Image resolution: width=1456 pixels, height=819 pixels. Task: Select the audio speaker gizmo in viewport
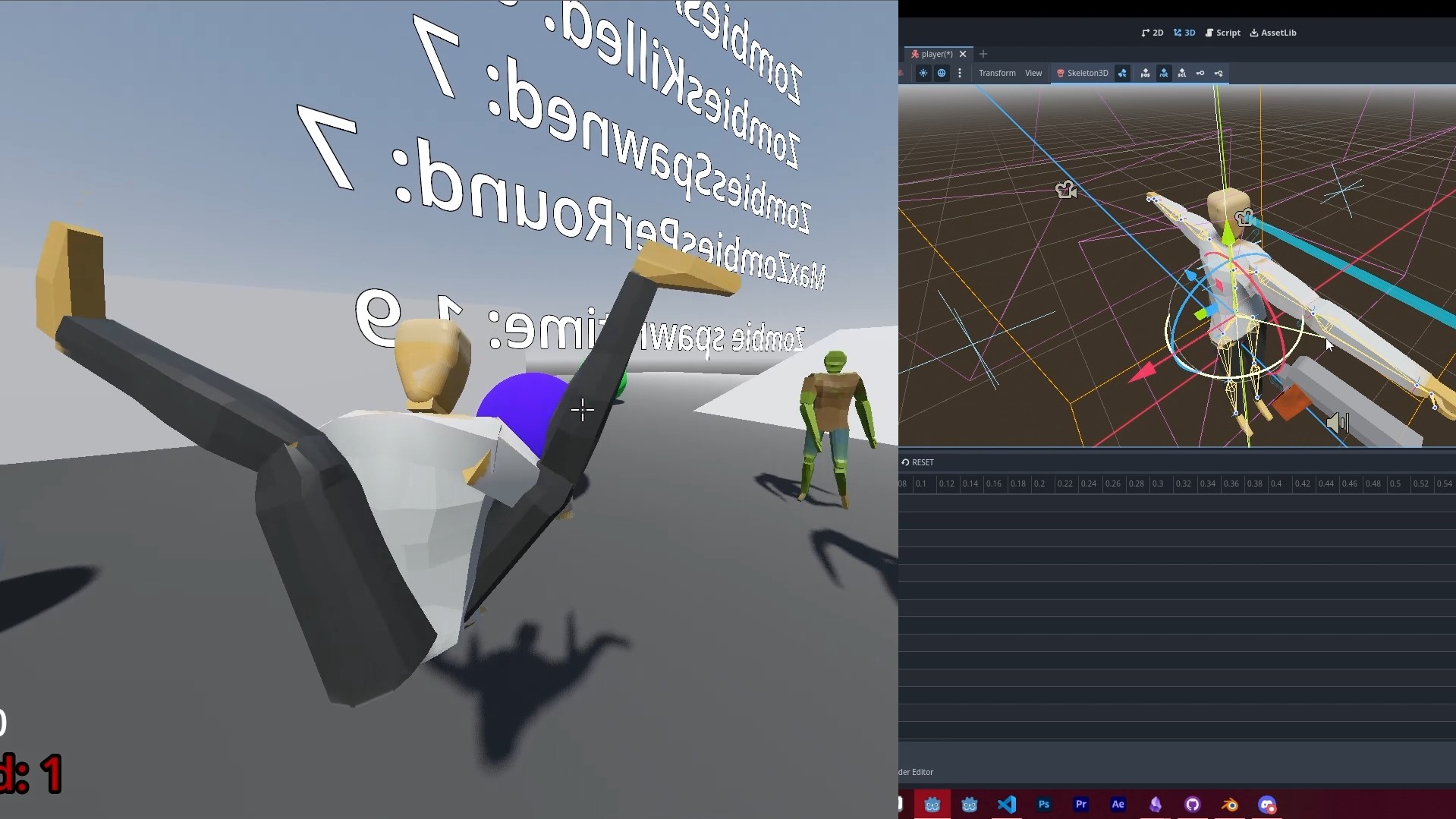pyautogui.click(x=1338, y=423)
